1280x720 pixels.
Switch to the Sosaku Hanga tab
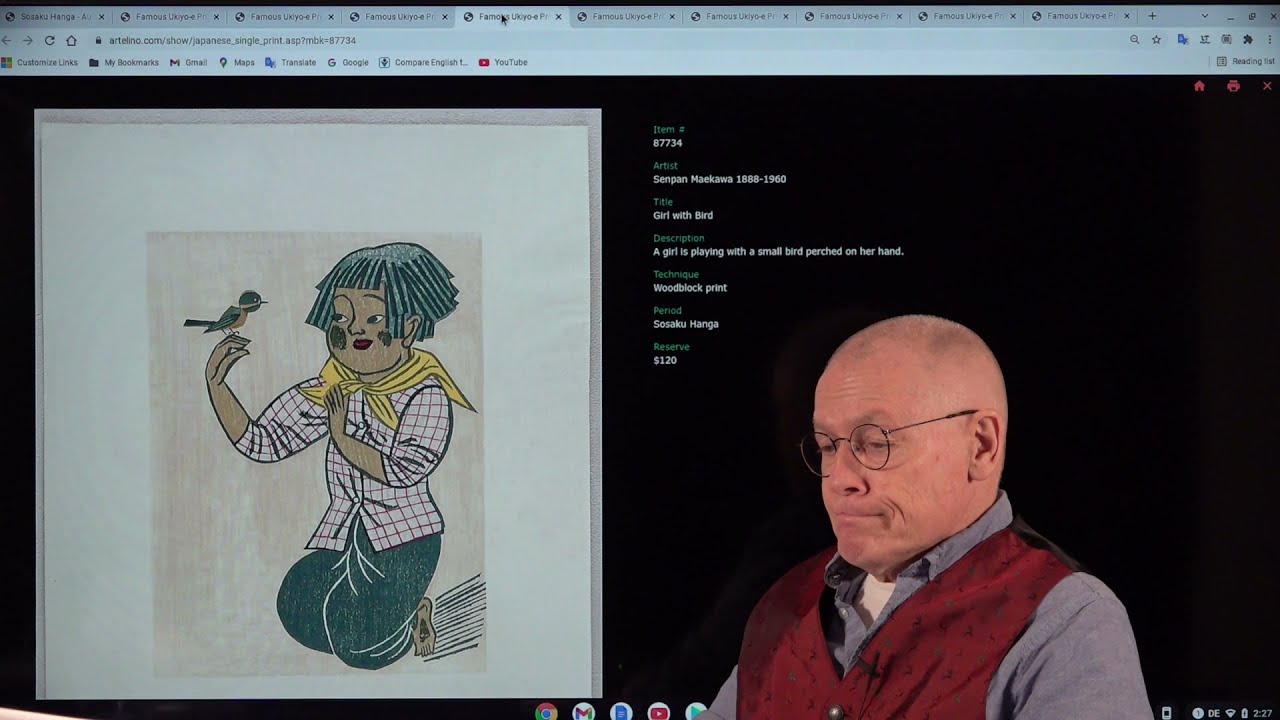(x=54, y=16)
